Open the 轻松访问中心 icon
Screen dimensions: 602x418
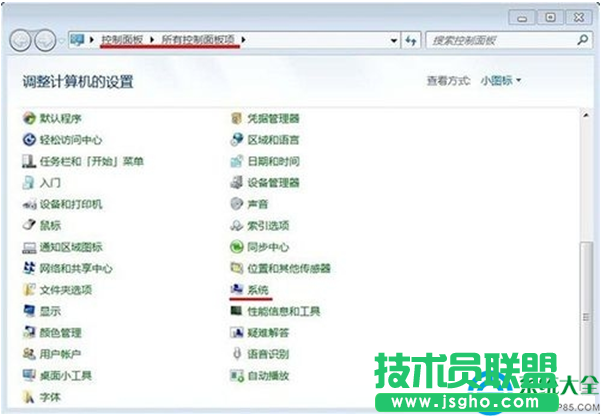click(29, 140)
